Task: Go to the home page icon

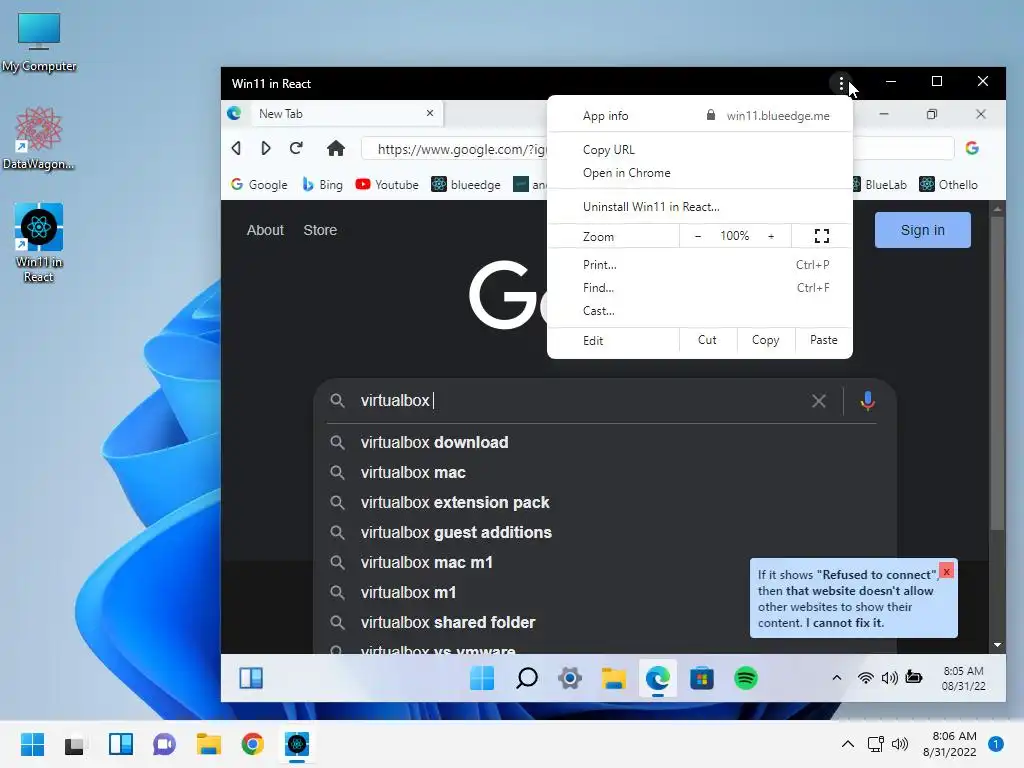Action: coord(336,148)
